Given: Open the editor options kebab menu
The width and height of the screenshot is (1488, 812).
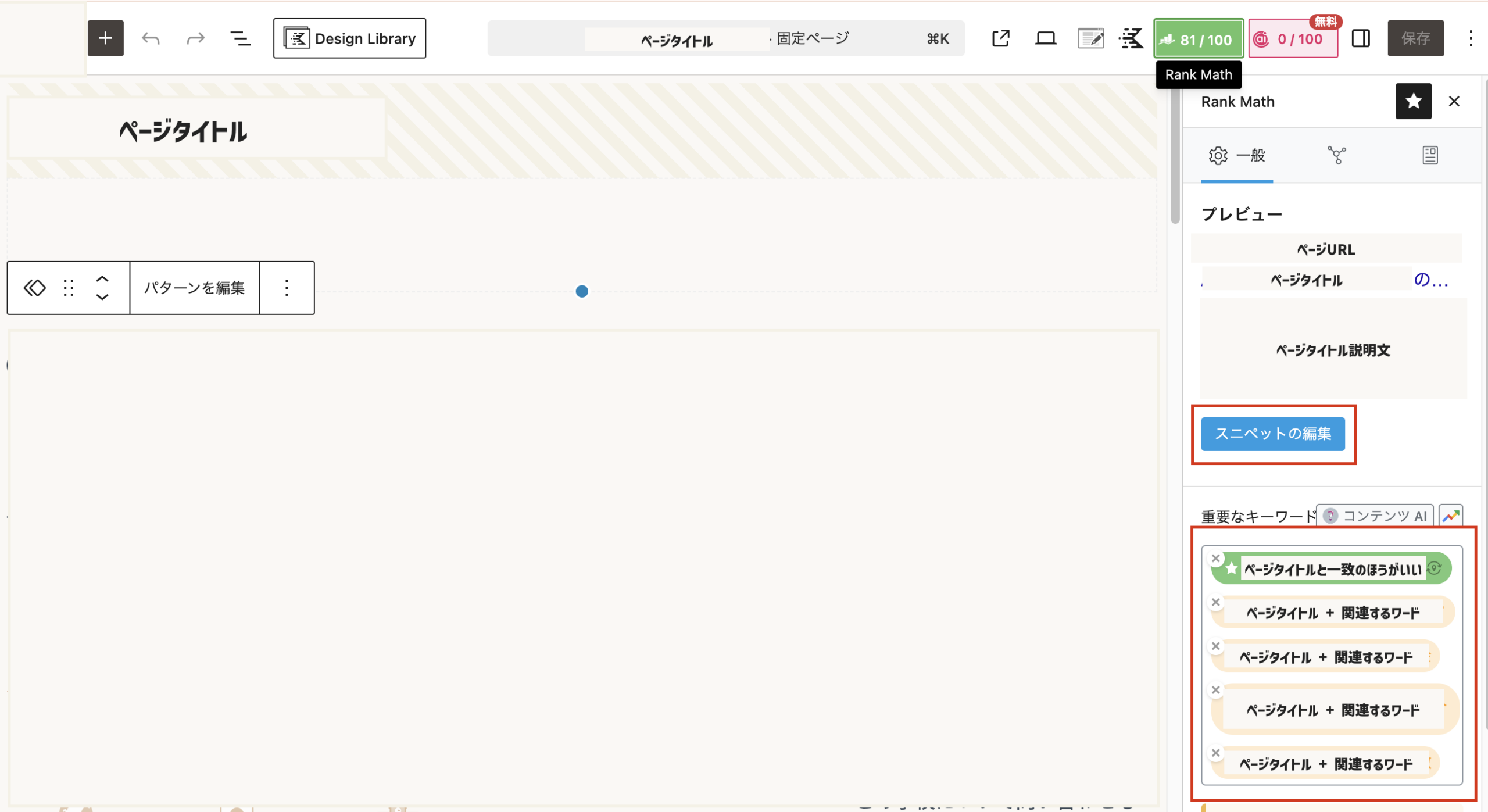Looking at the screenshot, I should click(x=1471, y=38).
